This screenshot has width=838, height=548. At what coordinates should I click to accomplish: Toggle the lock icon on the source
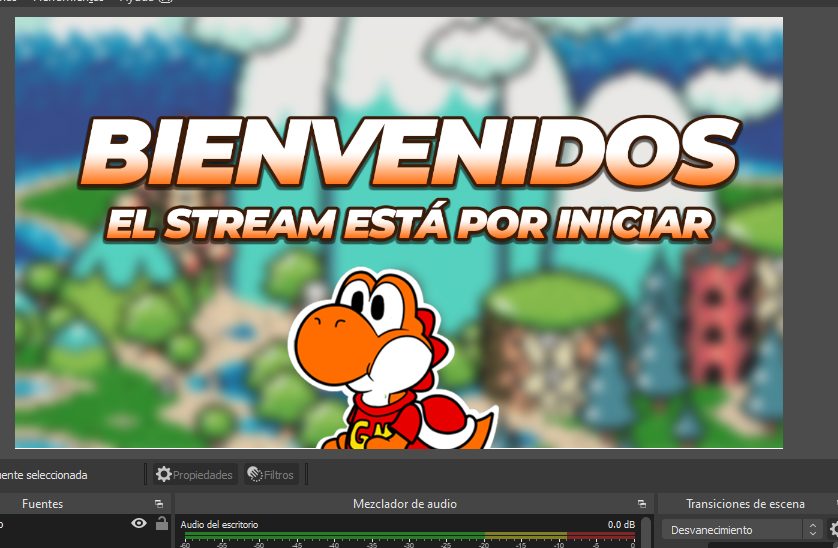pos(162,523)
